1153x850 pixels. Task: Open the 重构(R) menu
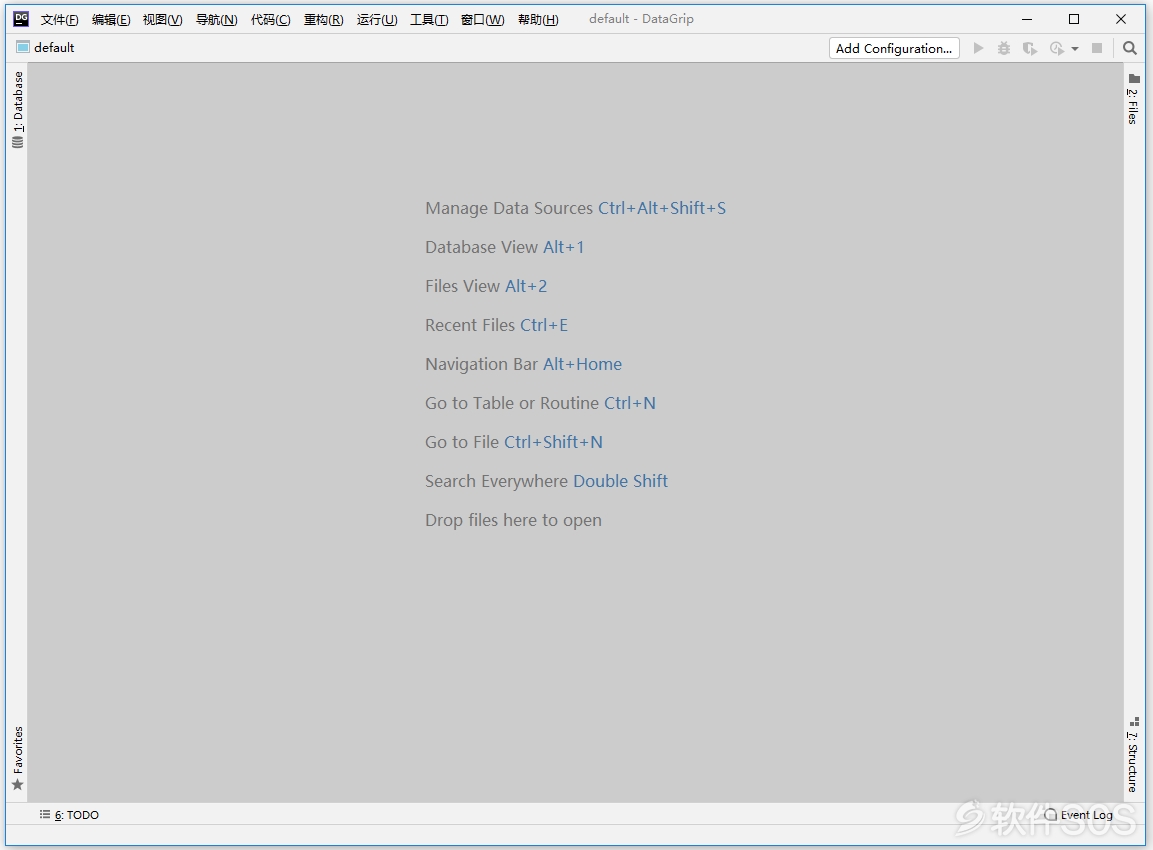coord(324,20)
